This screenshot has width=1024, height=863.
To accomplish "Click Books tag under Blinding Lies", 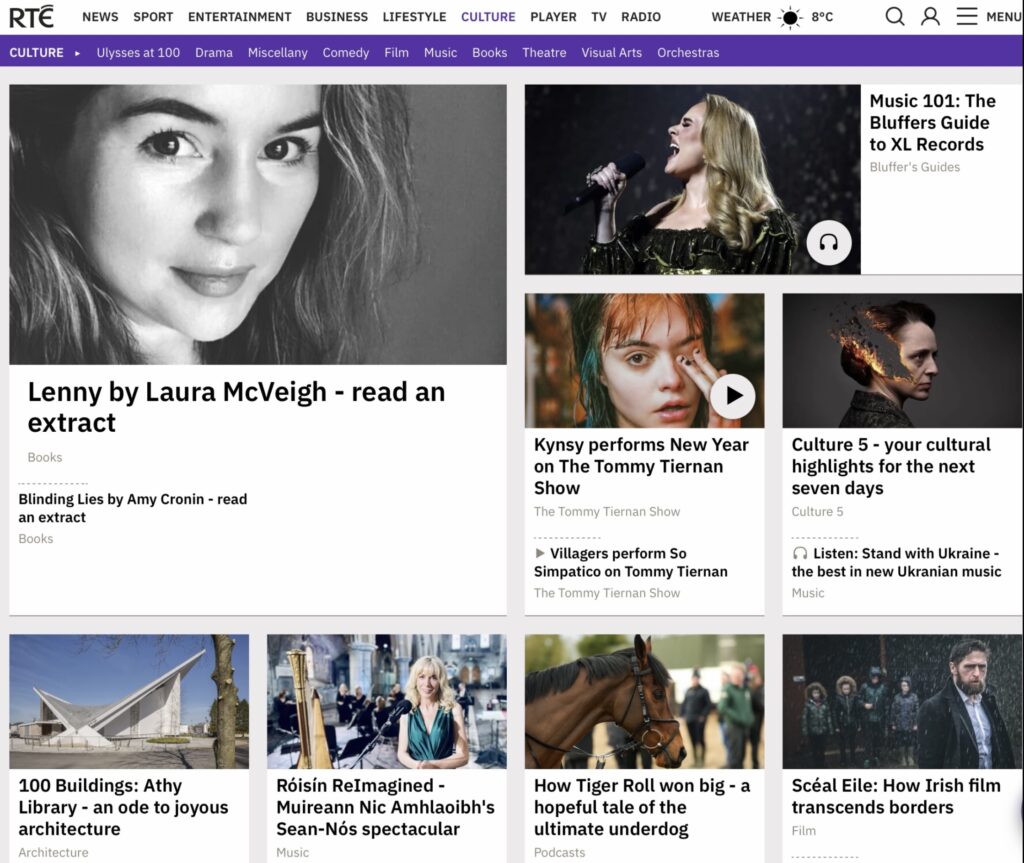I will [x=36, y=539].
